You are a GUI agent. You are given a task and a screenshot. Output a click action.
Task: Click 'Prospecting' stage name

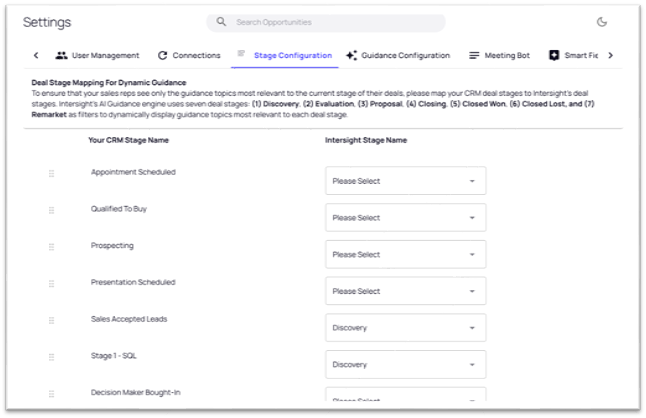112,246
